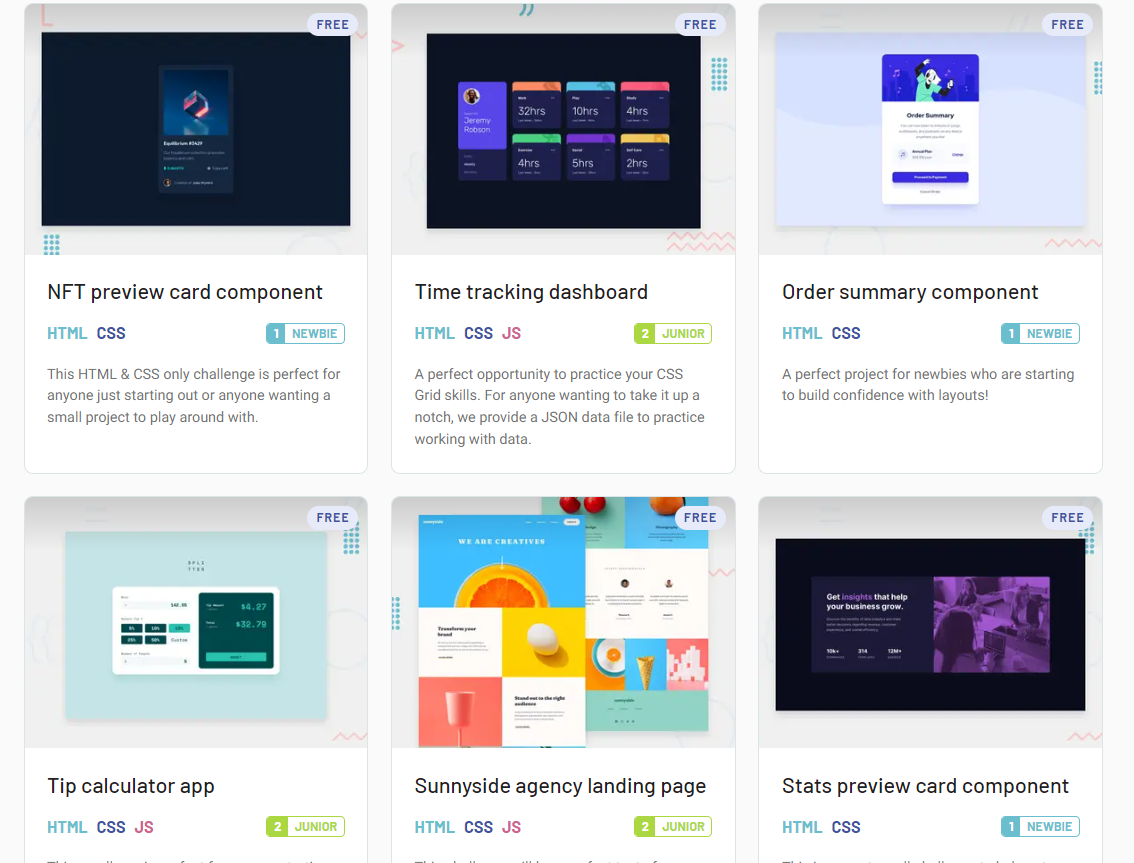Screen dimensions: 1134x863
Task: Select the Tip calculator app thumbnail
Action: pyautogui.click(x=196, y=625)
